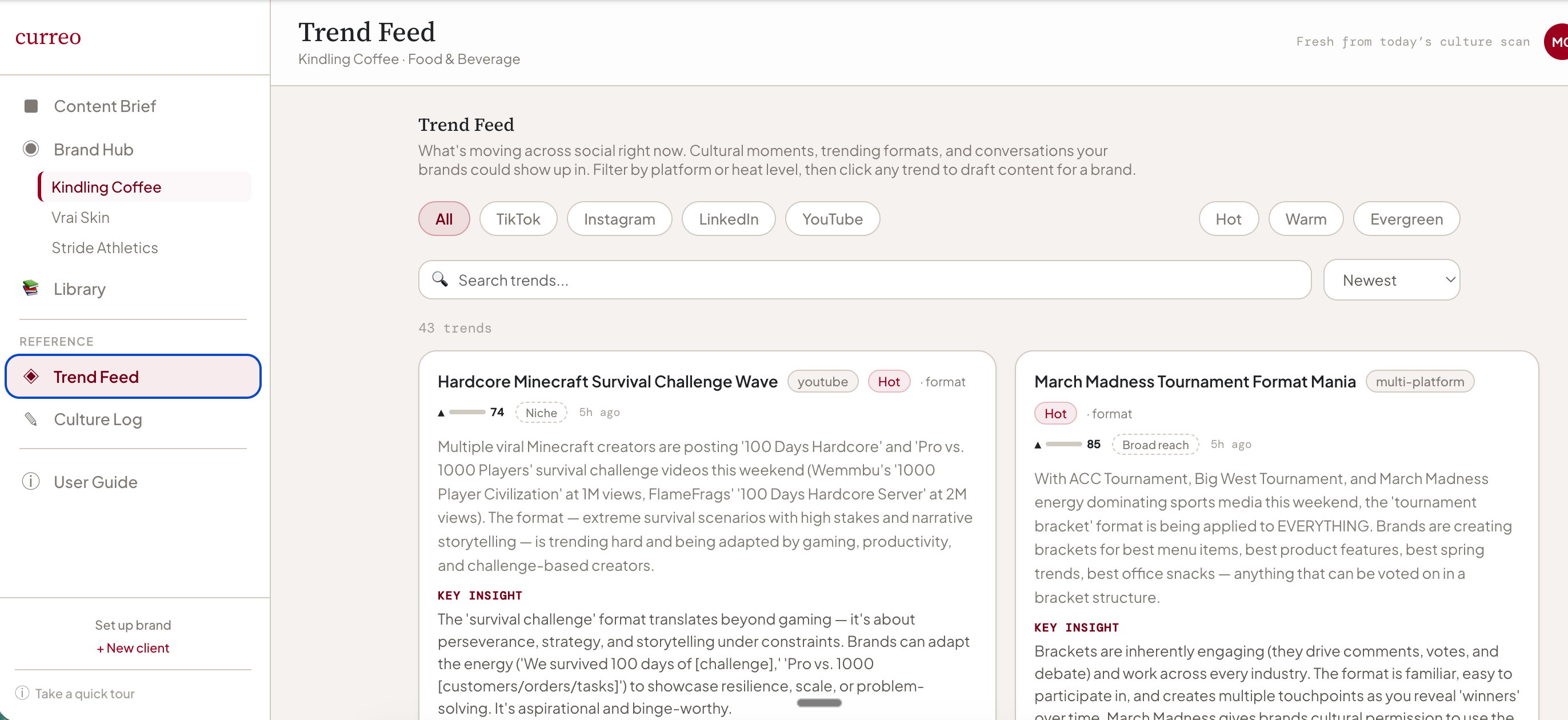The width and height of the screenshot is (1568, 720).
Task: Open the User Guide
Action: [x=95, y=481]
